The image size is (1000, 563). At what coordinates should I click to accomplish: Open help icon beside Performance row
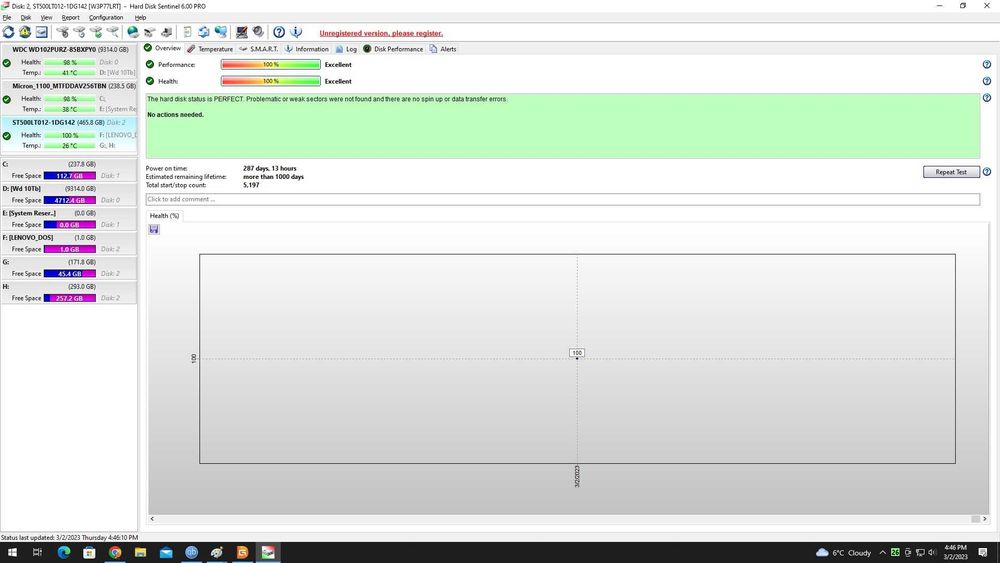(x=987, y=64)
